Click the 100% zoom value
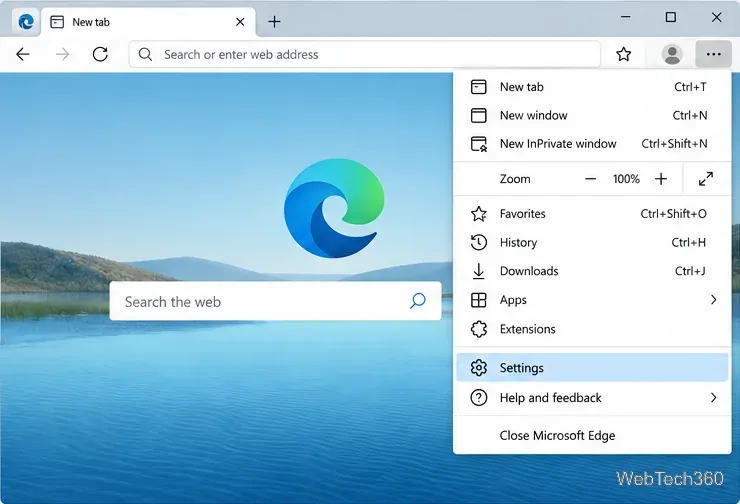The width and height of the screenshot is (740, 504). coord(626,179)
